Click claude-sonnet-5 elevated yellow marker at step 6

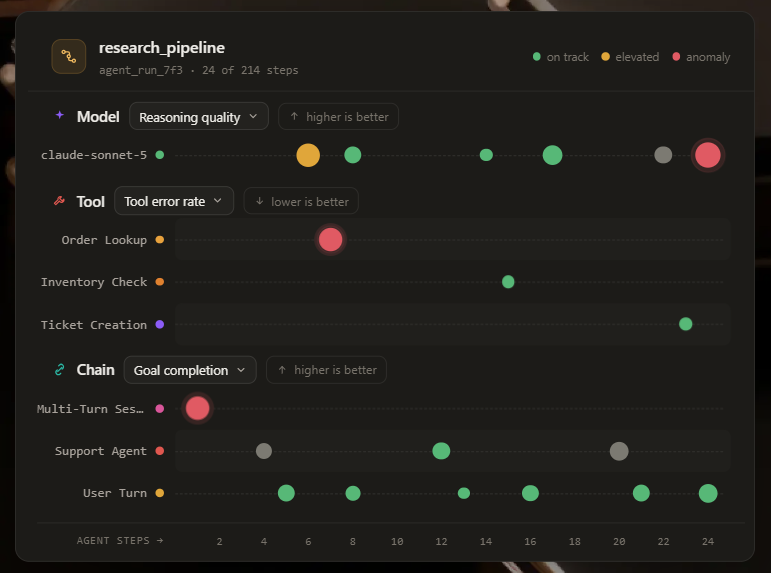(x=308, y=155)
